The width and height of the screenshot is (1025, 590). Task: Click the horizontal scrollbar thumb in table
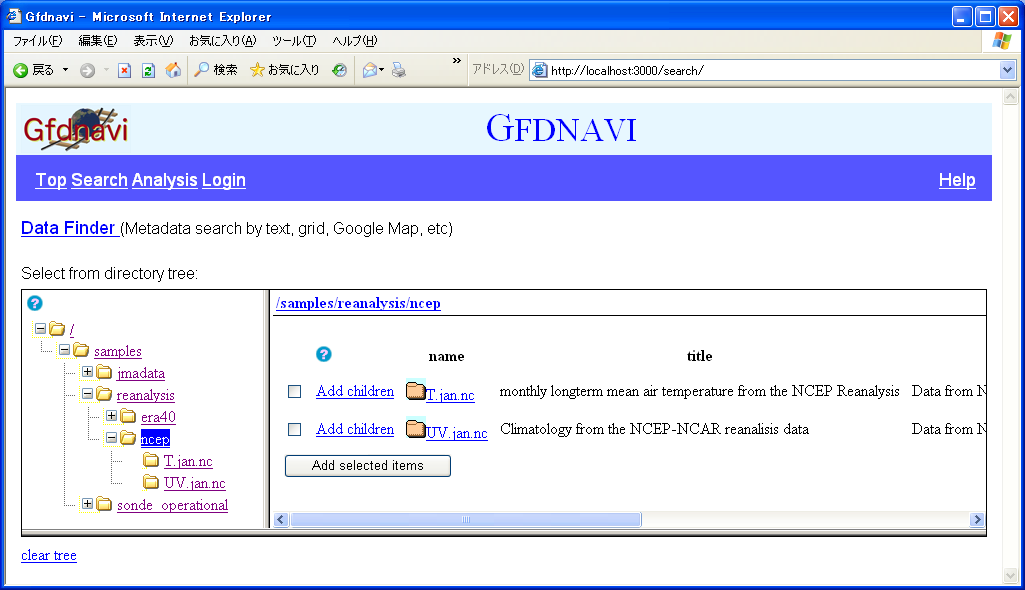tap(466, 519)
